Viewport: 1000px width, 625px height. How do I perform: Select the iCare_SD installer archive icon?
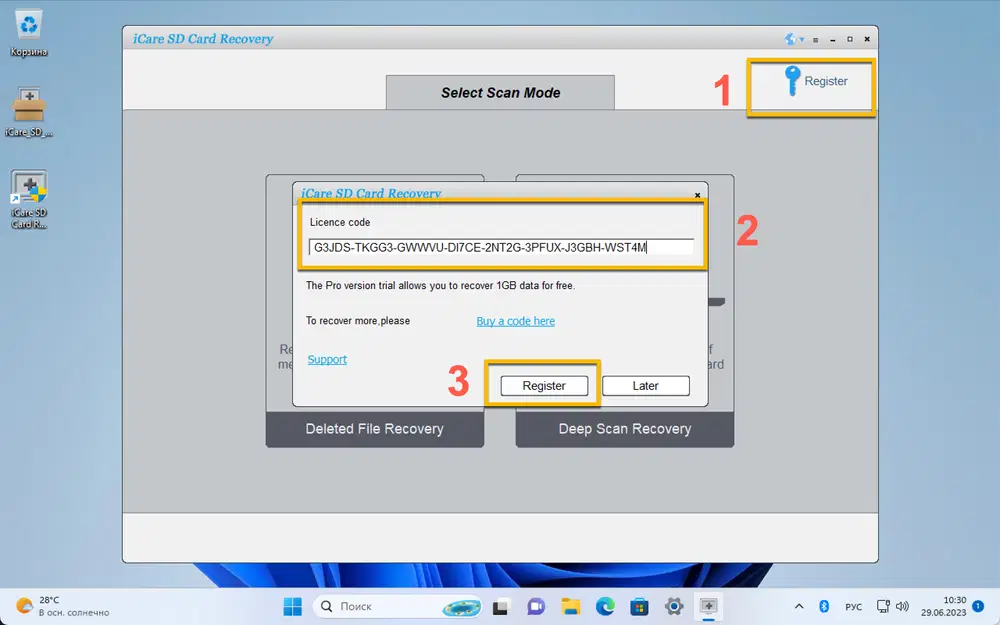point(29,112)
